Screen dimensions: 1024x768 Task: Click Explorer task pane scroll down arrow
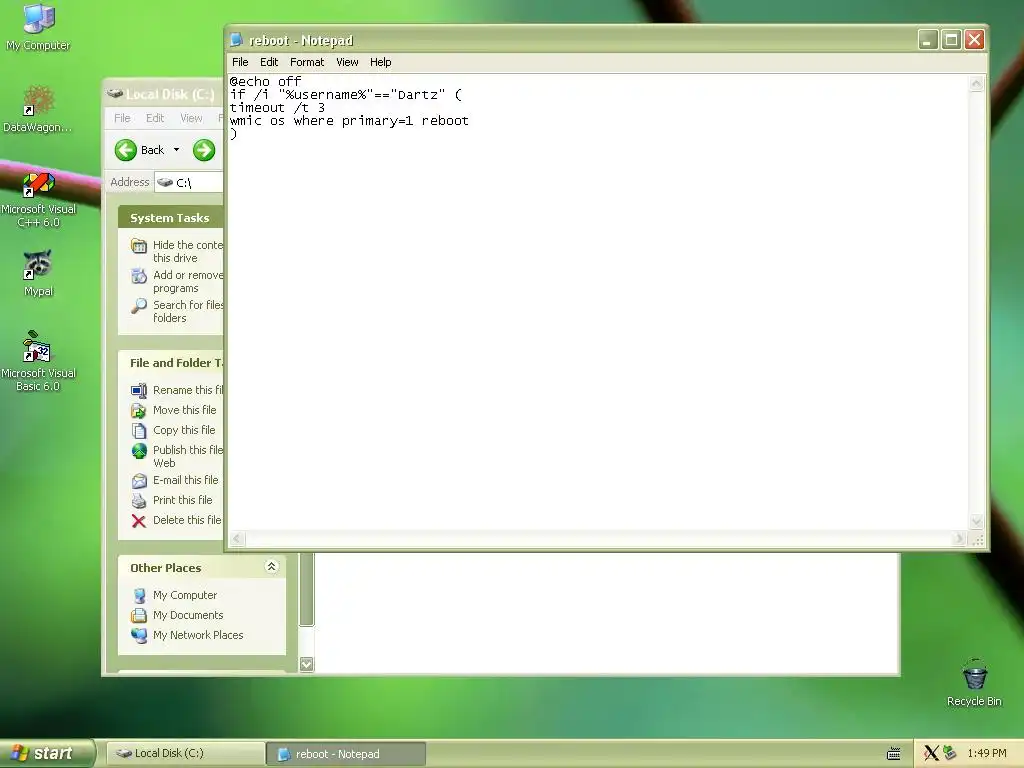[x=306, y=664]
